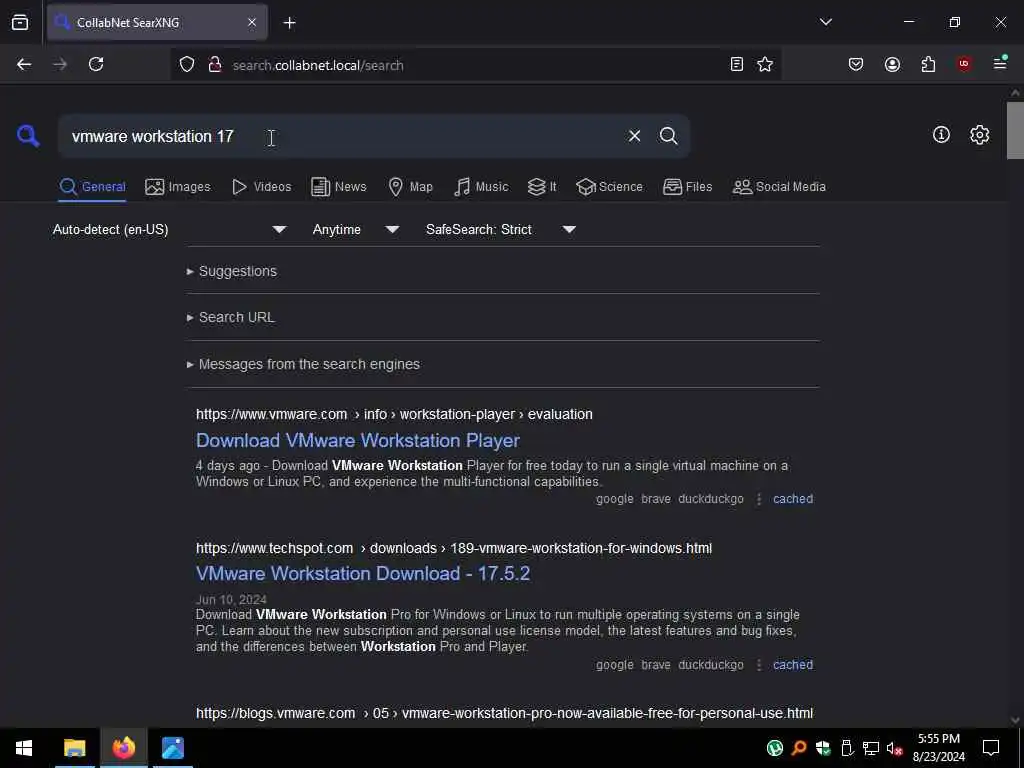Submit search with the magnifier button
The height and width of the screenshot is (768, 1024).
(668, 136)
